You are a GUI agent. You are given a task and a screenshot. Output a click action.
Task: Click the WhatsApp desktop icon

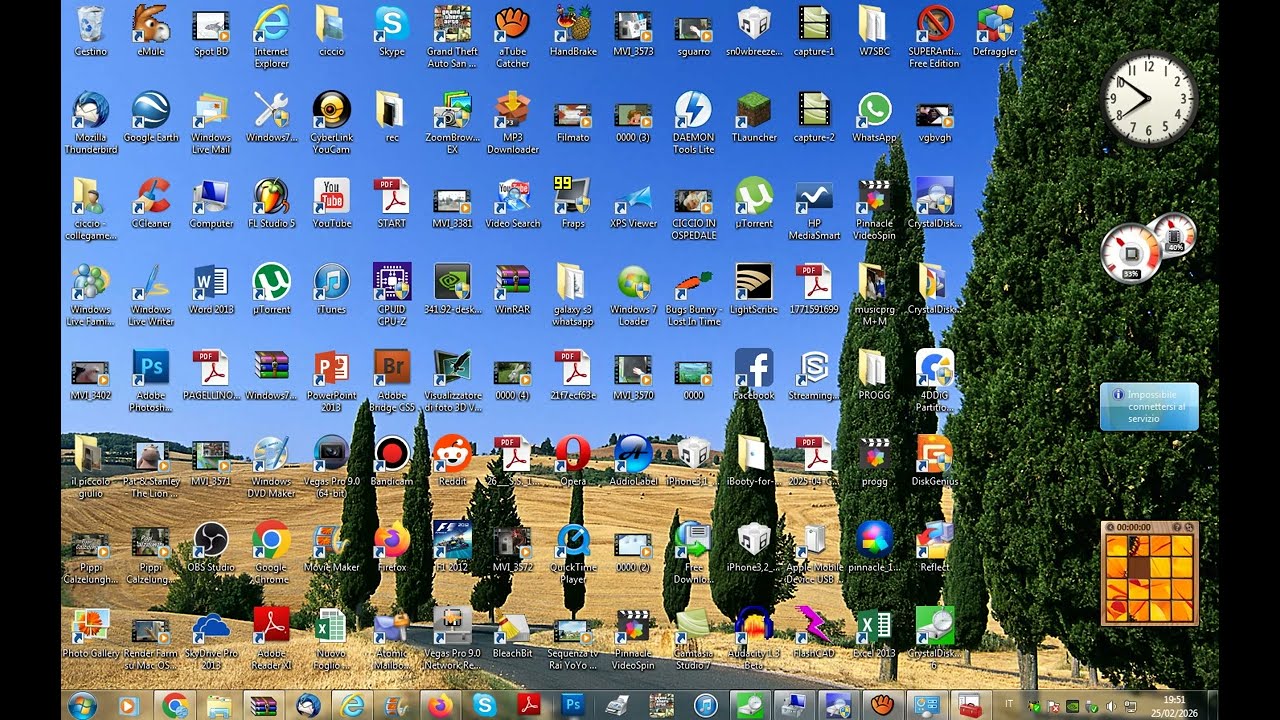tap(874, 116)
